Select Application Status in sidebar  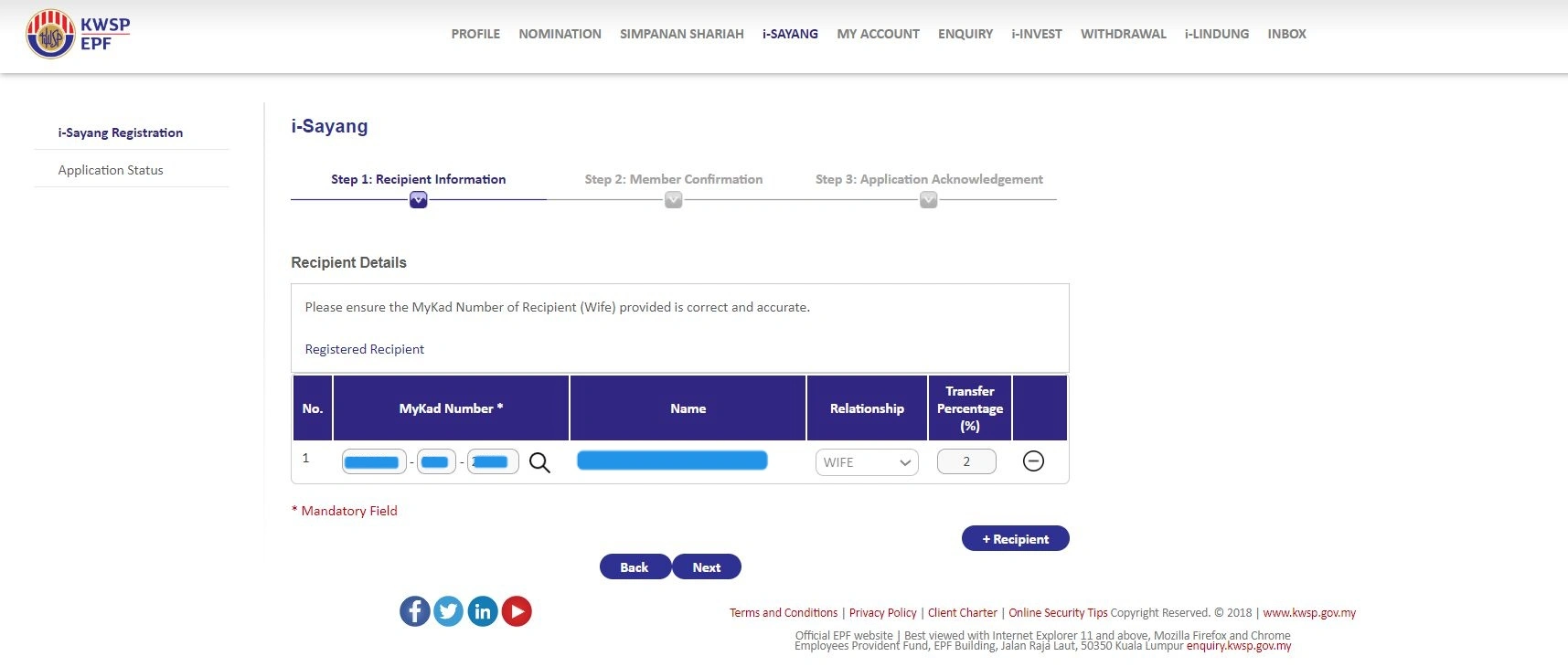[x=111, y=170]
